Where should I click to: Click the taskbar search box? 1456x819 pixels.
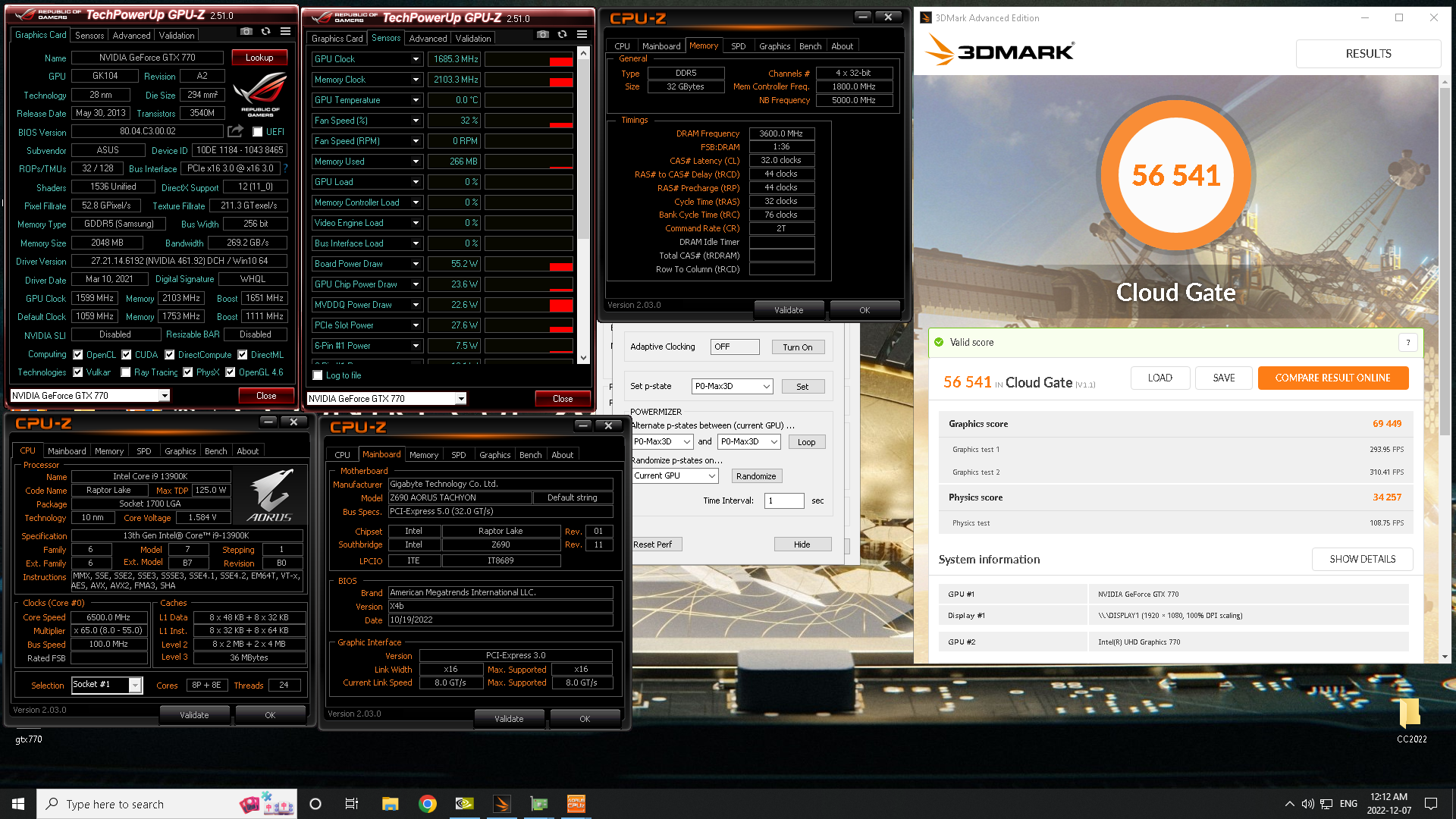pyautogui.click(x=166, y=804)
